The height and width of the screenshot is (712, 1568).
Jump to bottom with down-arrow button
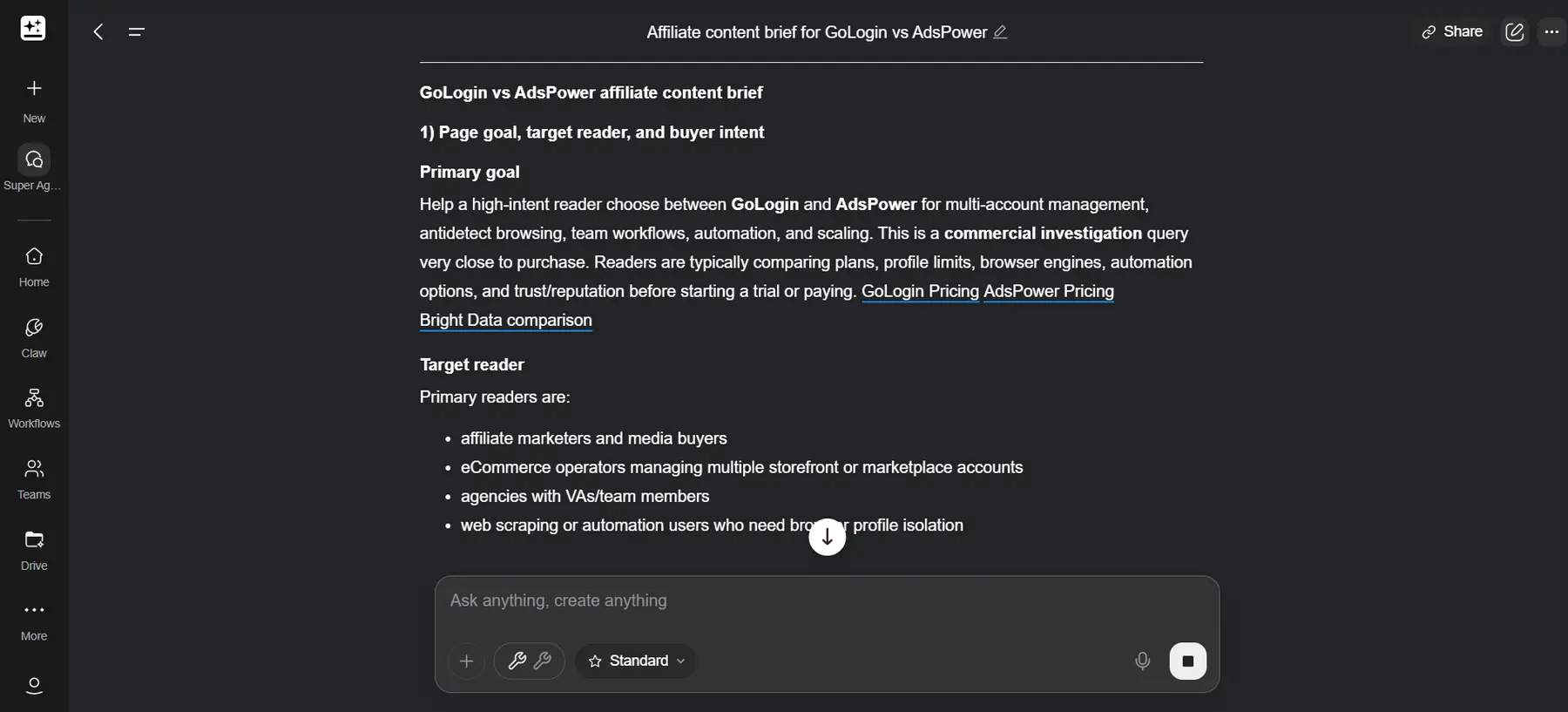827,537
